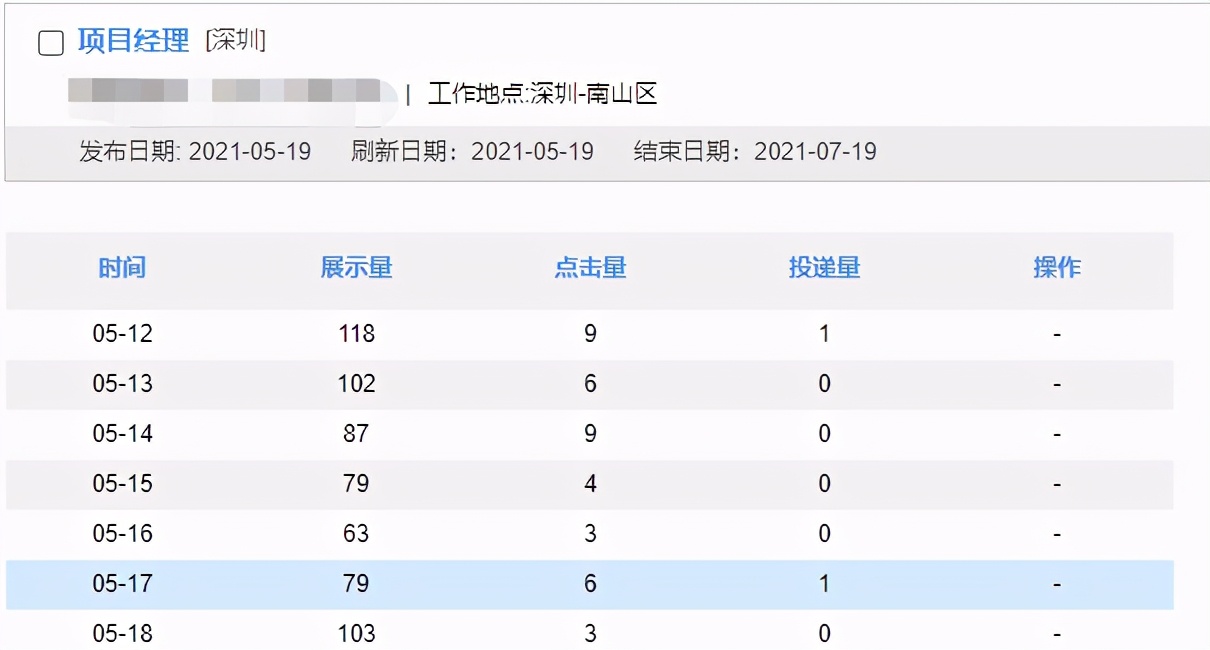Sort by the 投递量 column header
This screenshot has height=650, width=1210.
[x=824, y=268]
